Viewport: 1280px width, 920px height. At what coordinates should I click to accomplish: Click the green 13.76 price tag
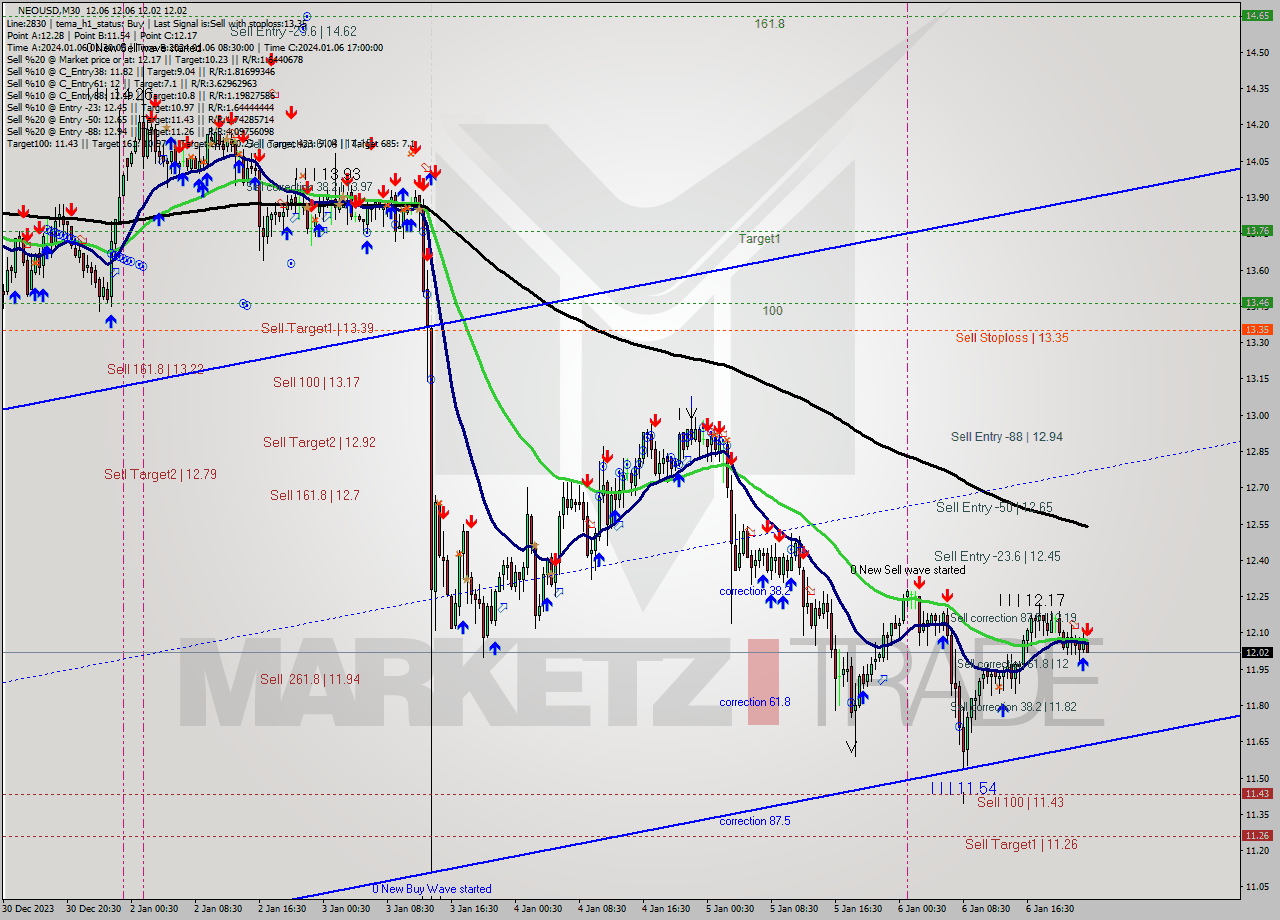(1256, 230)
